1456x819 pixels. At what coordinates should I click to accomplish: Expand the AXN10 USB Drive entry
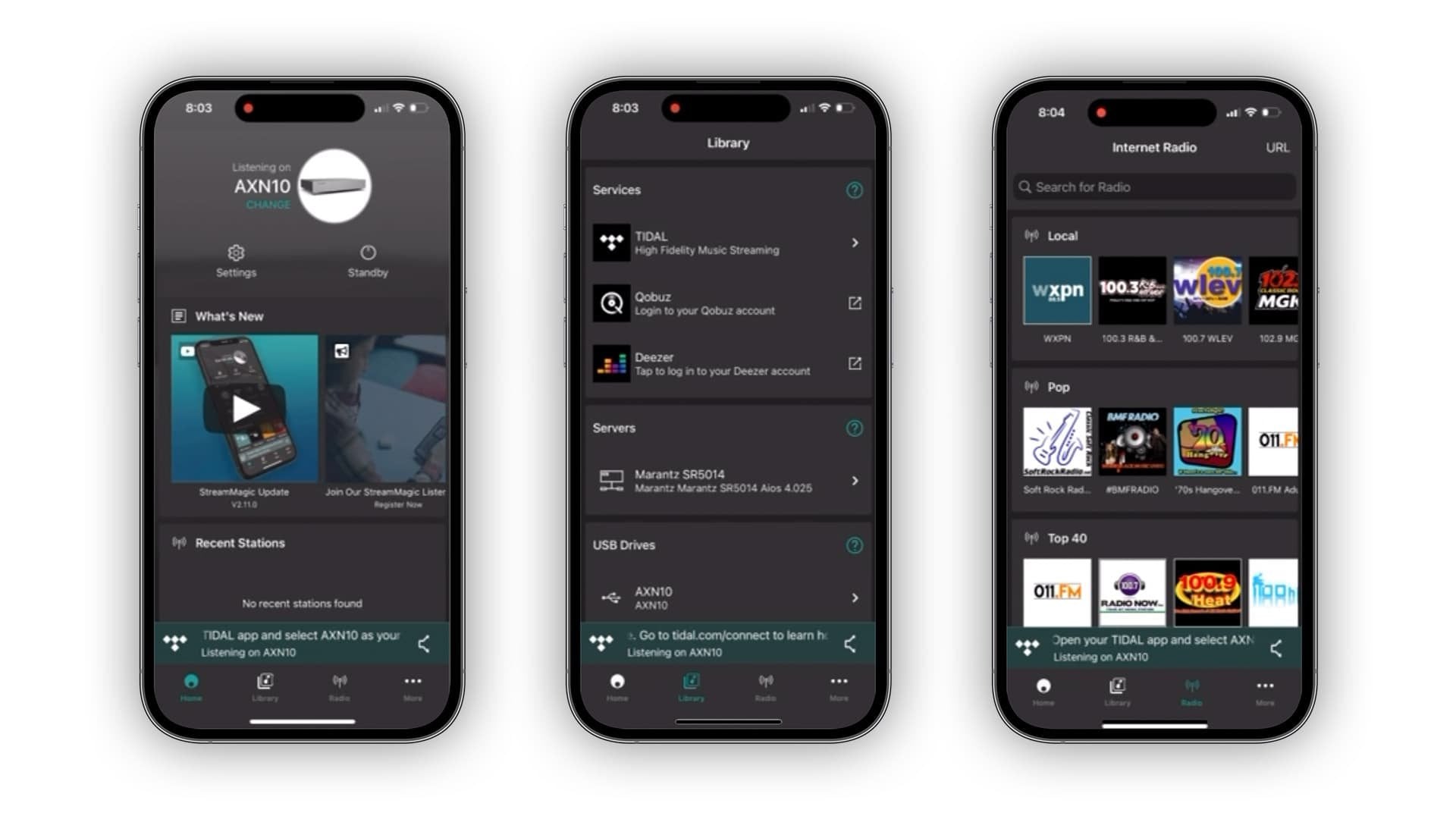point(854,597)
